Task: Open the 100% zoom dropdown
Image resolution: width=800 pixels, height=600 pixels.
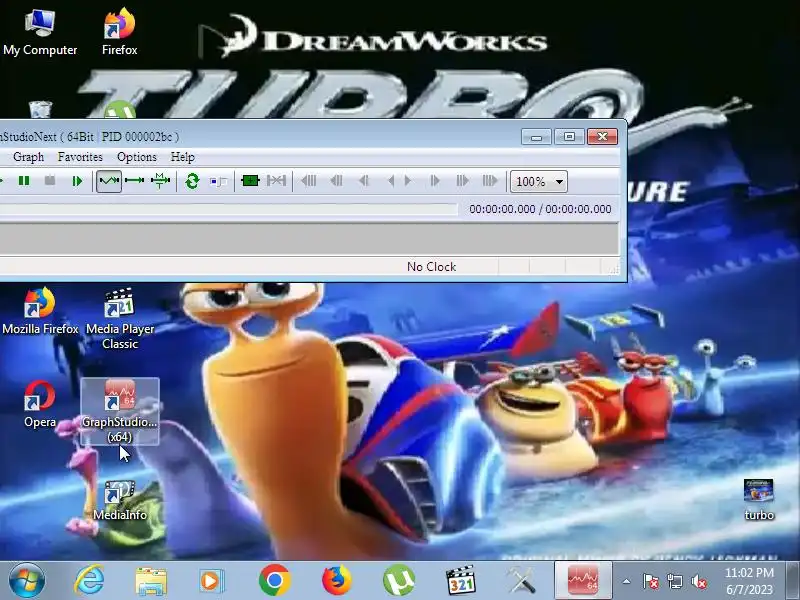Action: click(539, 181)
